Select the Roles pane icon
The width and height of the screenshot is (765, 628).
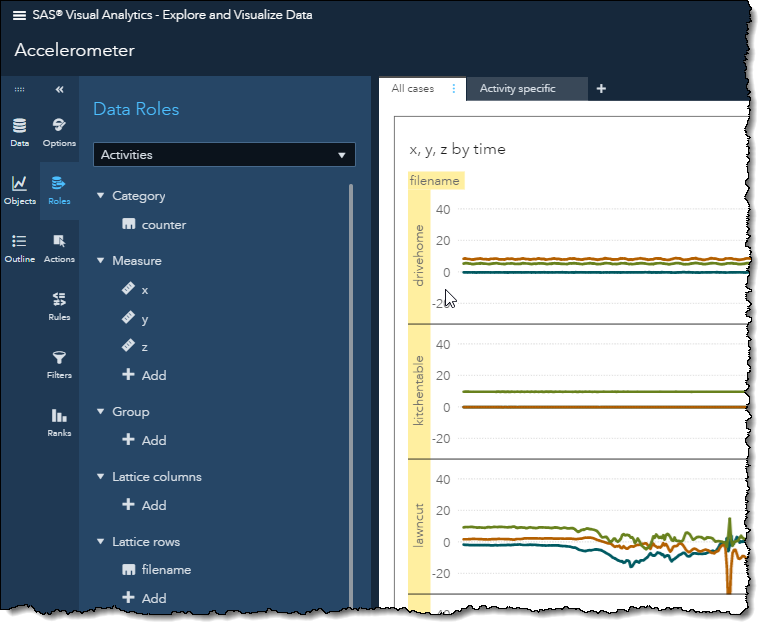pos(59,190)
